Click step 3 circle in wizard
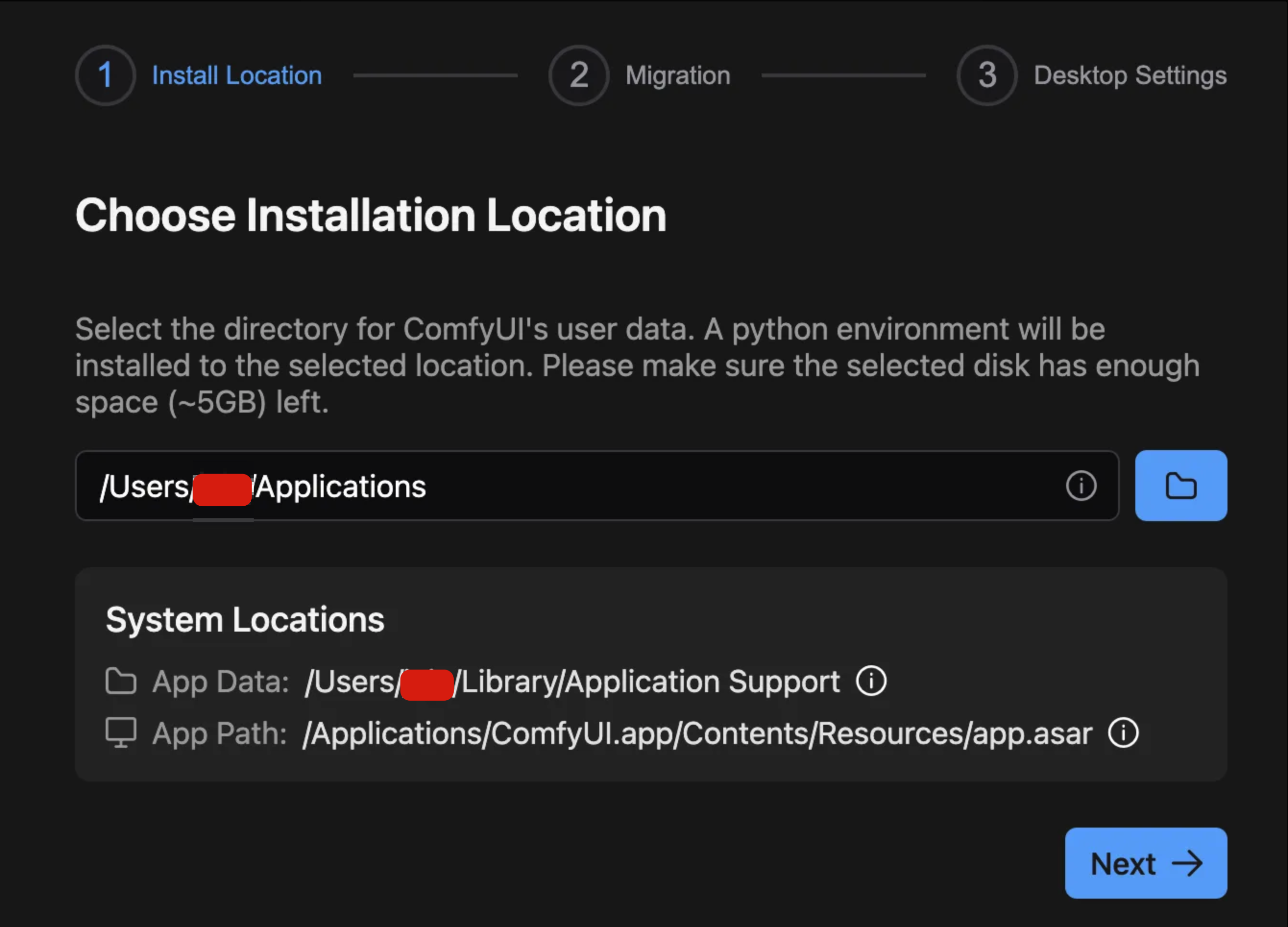Screen dimensions: 1288x927 987,75
